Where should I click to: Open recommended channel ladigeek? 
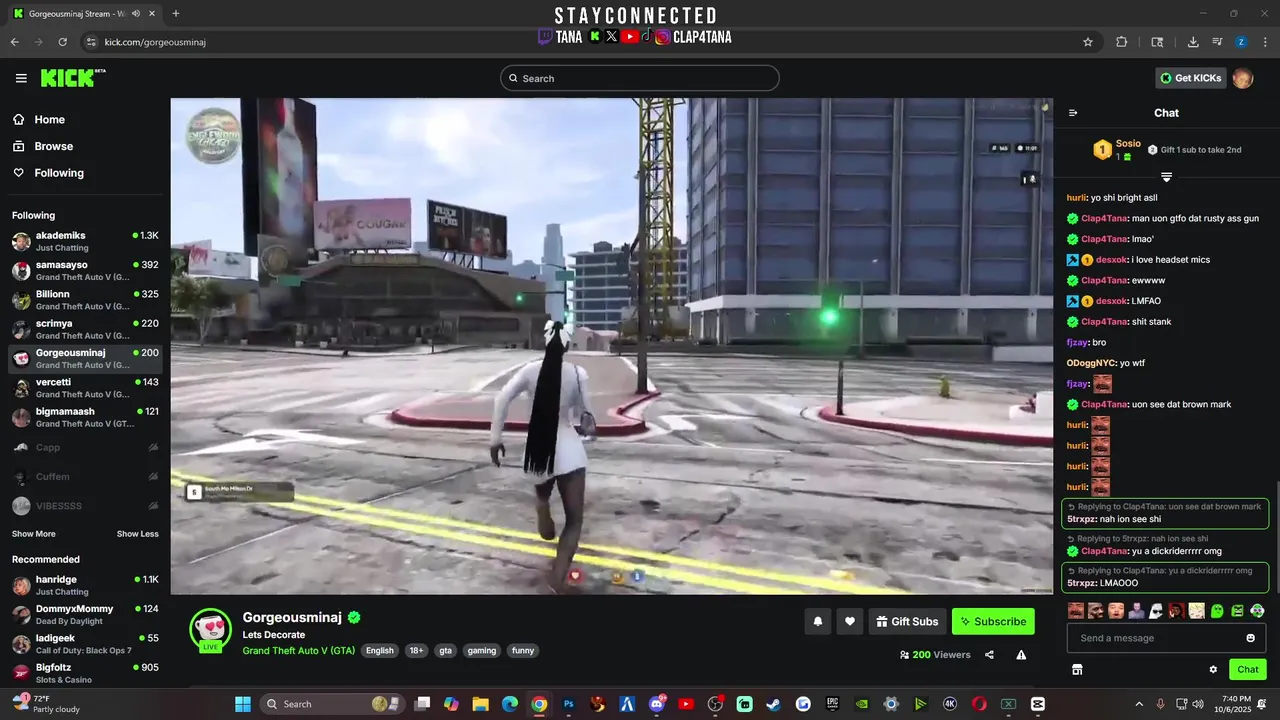pos(85,644)
